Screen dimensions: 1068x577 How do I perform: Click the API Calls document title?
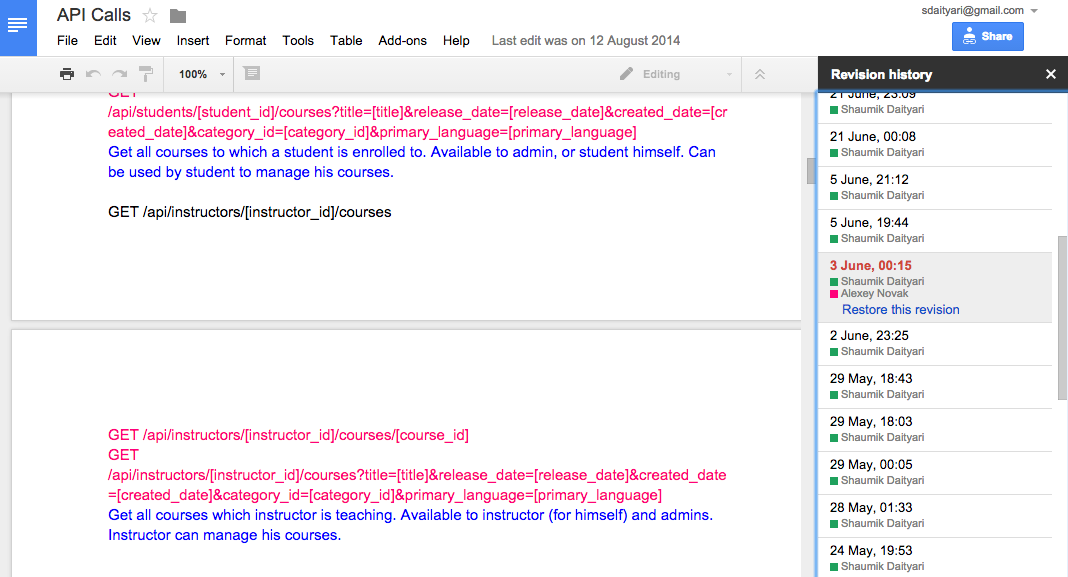pyautogui.click(x=94, y=15)
